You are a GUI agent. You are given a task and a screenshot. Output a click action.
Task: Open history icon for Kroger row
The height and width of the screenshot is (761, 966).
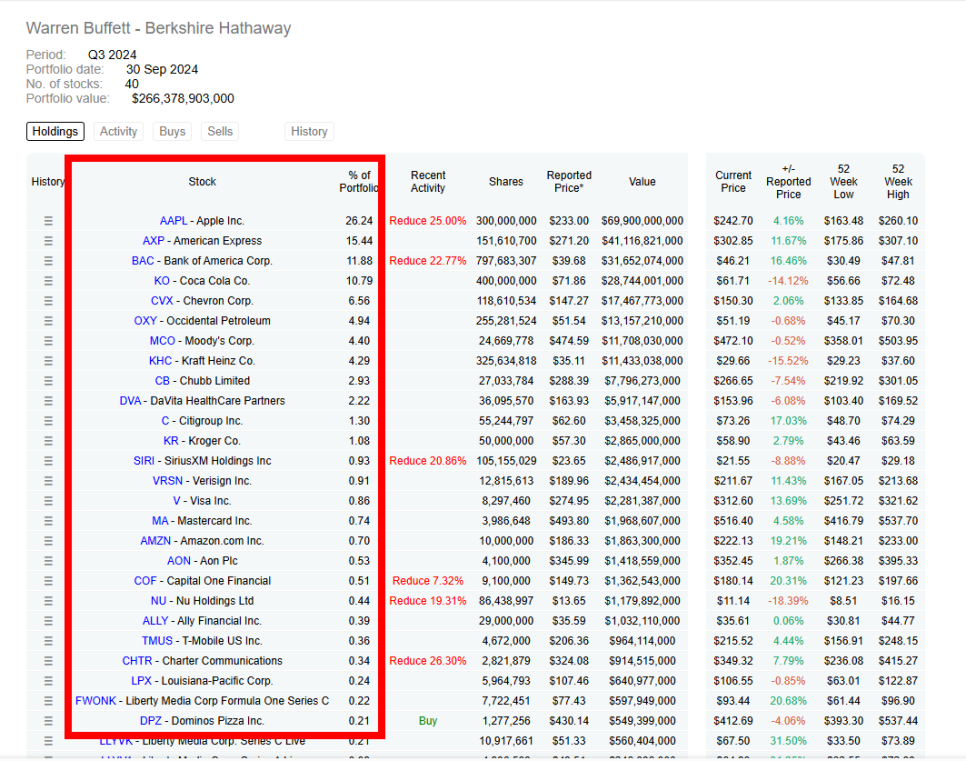tap(48, 441)
